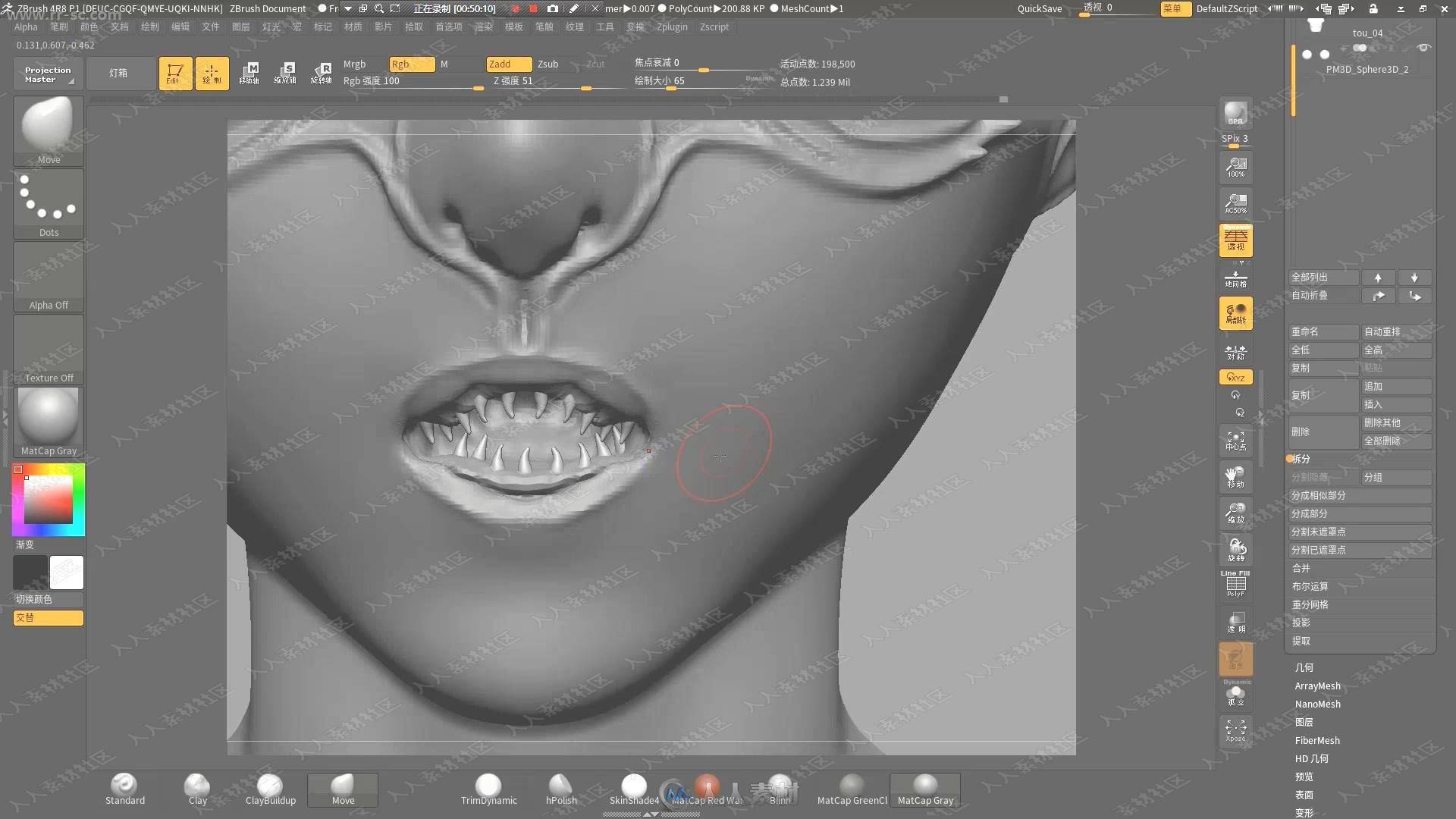Toggle the XYZ rotation mode button
This screenshot has width=1456, height=819.
coord(1235,377)
